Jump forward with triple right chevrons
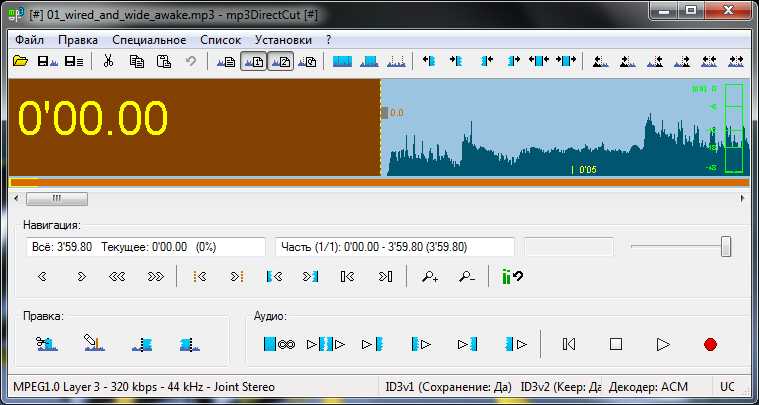 [155, 277]
